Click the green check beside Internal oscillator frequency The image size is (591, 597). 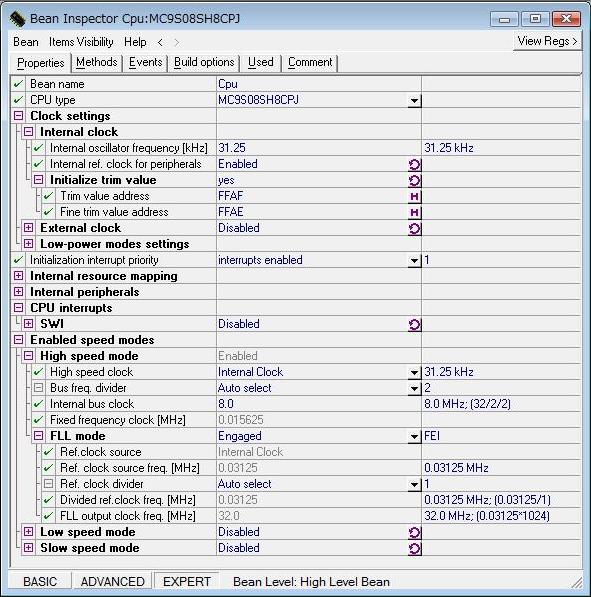click(38, 148)
